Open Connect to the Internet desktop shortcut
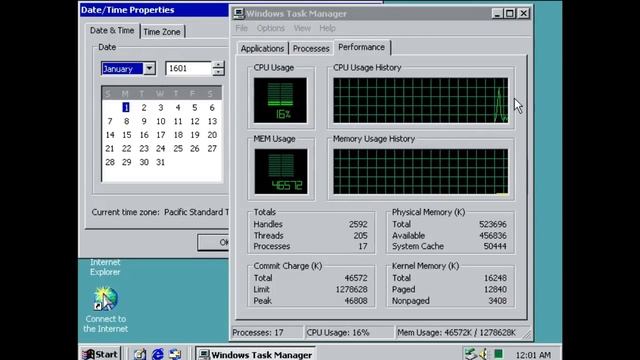 (105, 309)
